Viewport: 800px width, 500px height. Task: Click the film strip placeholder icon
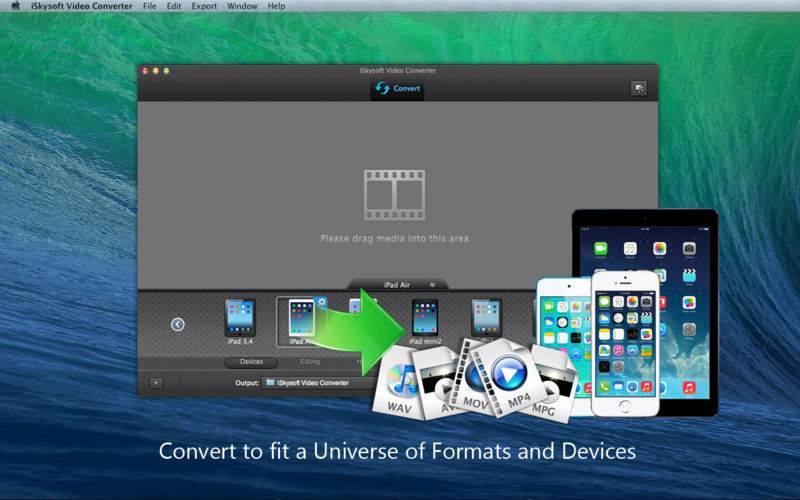pyautogui.click(x=394, y=195)
